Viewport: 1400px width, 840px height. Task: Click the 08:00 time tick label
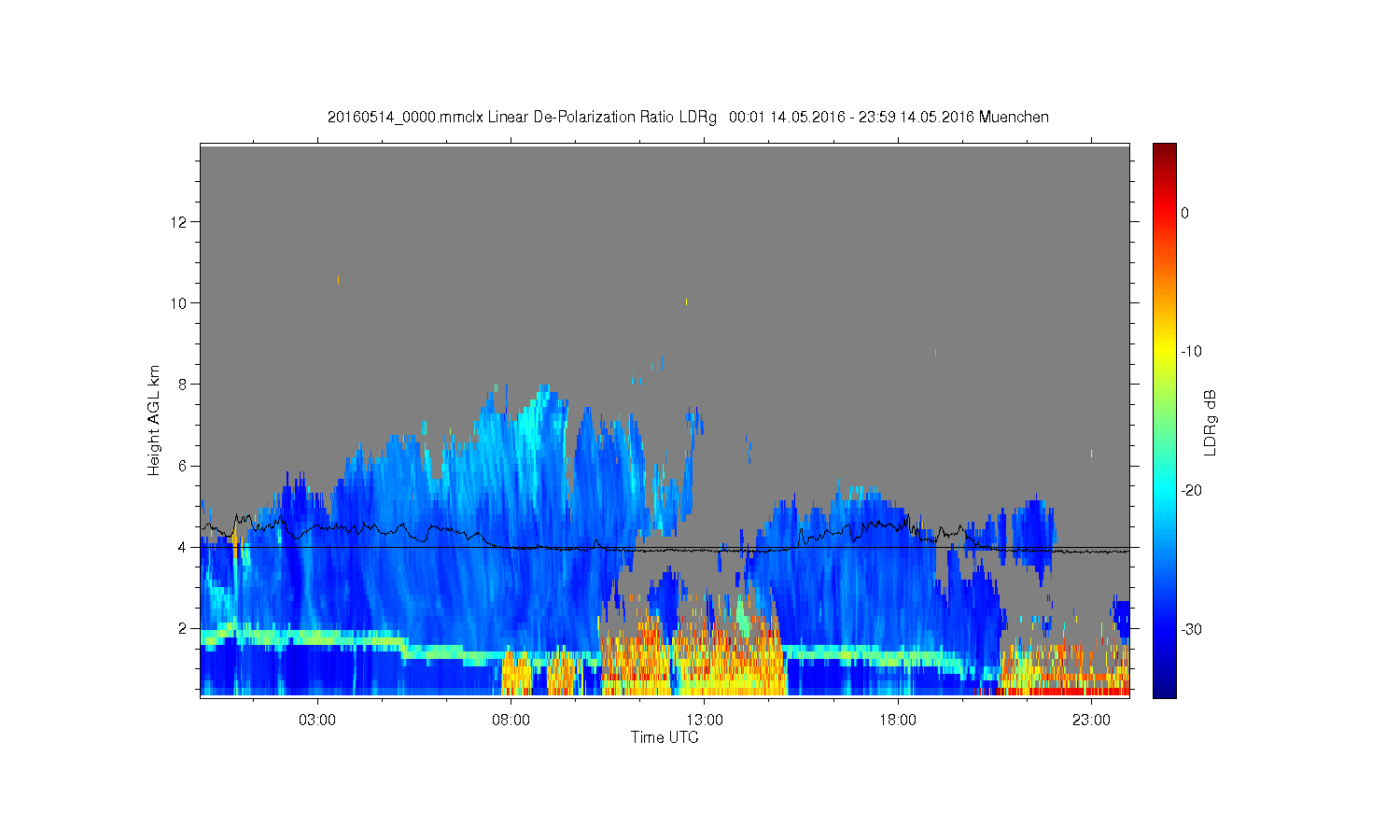point(511,721)
